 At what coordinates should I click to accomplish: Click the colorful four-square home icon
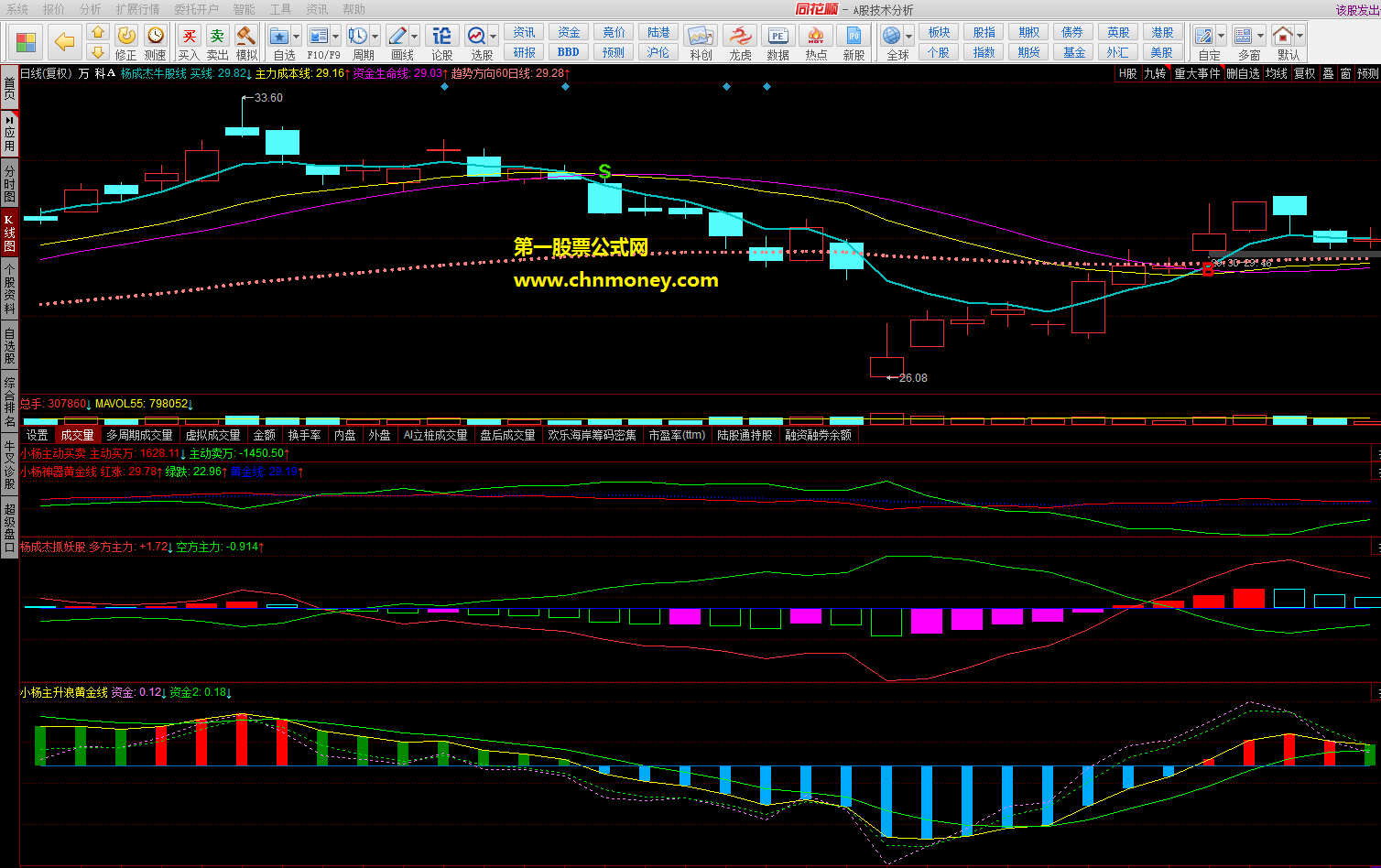point(27,42)
